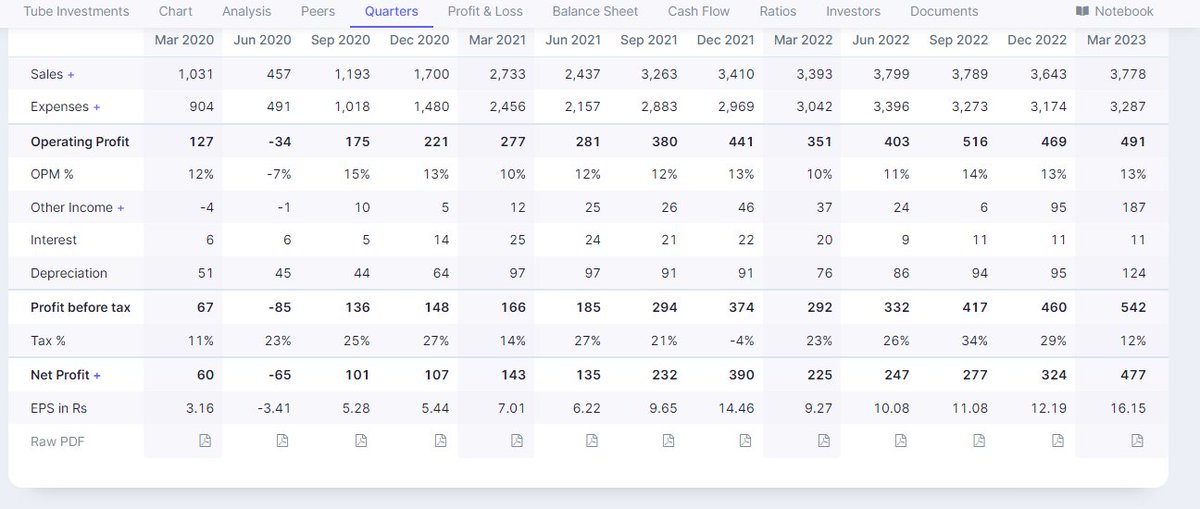The width and height of the screenshot is (1200, 509).
Task: Open the Balance Sheet tab
Action: [596, 11]
